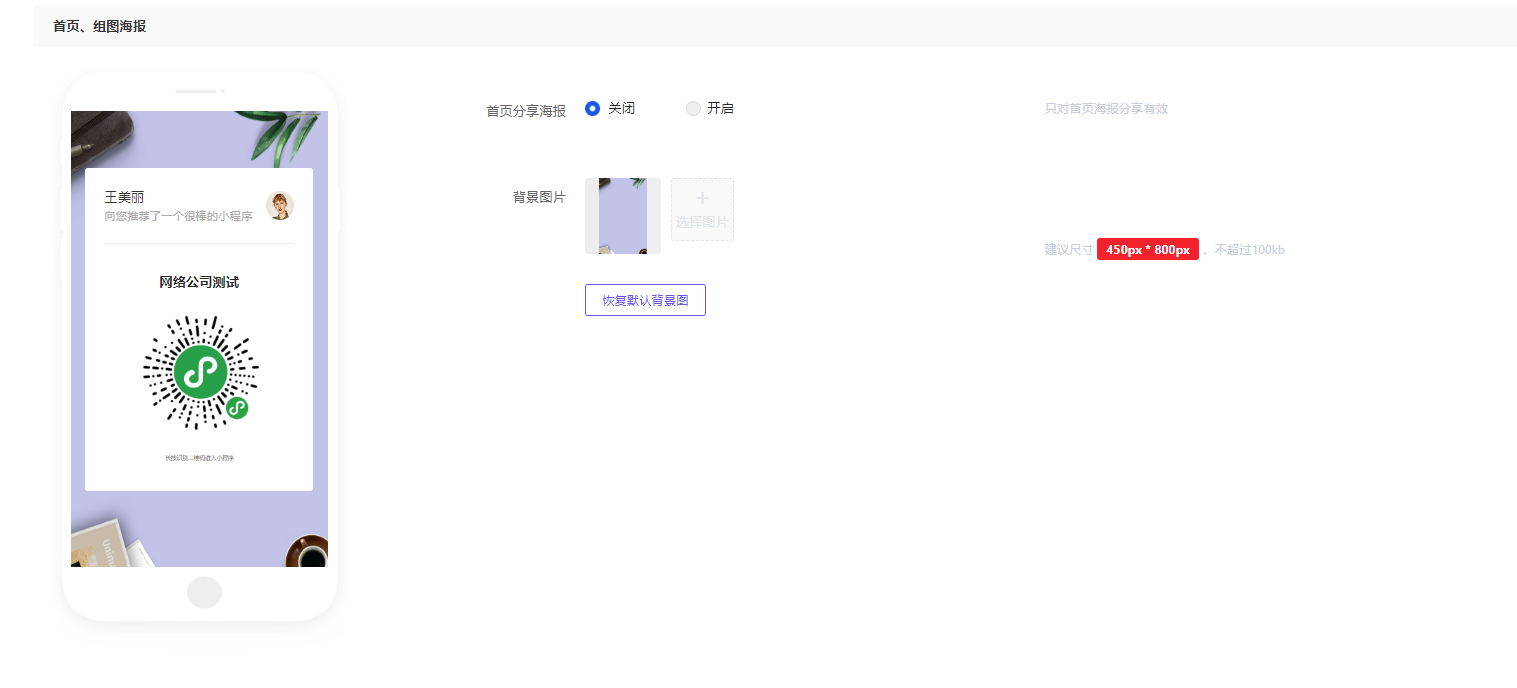Click the 选择图片 upload box text

point(702,222)
